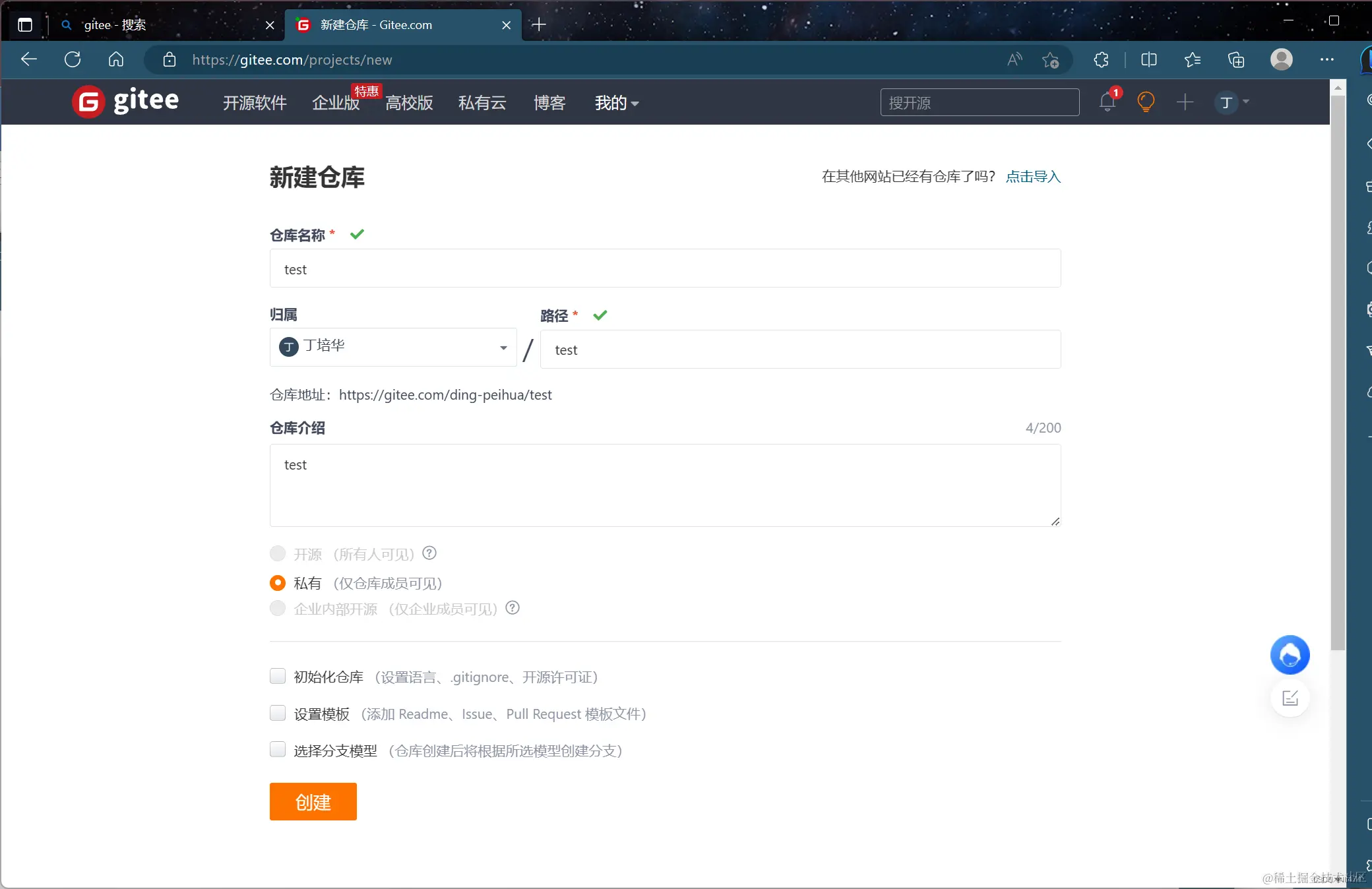Click the 搜开源 search field
Image resolution: width=1372 pixels, height=889 pixels.
point(979,102)
